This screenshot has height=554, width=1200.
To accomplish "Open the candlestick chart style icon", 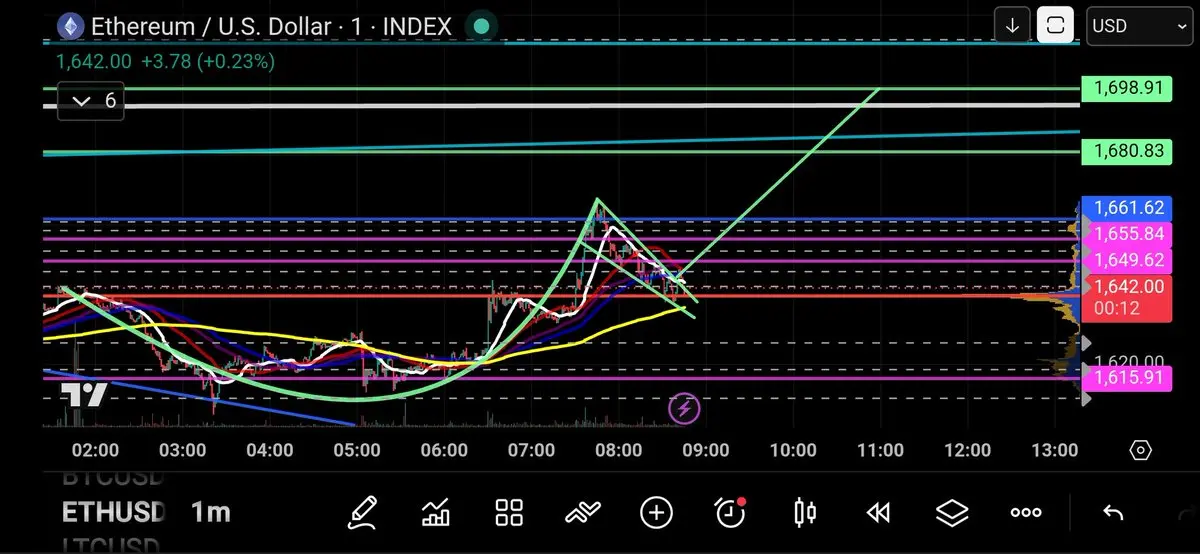I will (x=804, y=513).
